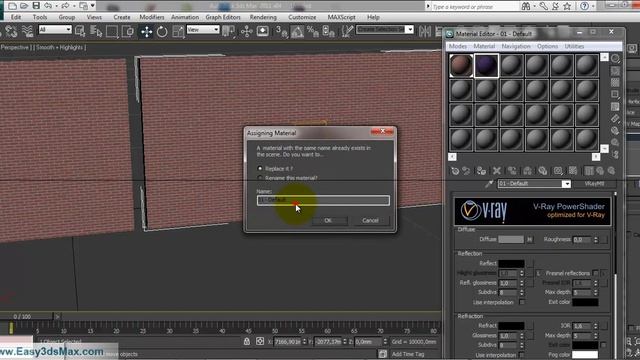The width and height of the screenshot is (640, 360).
Task: Select the Move tool in main toolbar
Action: (x=146, y=31)
